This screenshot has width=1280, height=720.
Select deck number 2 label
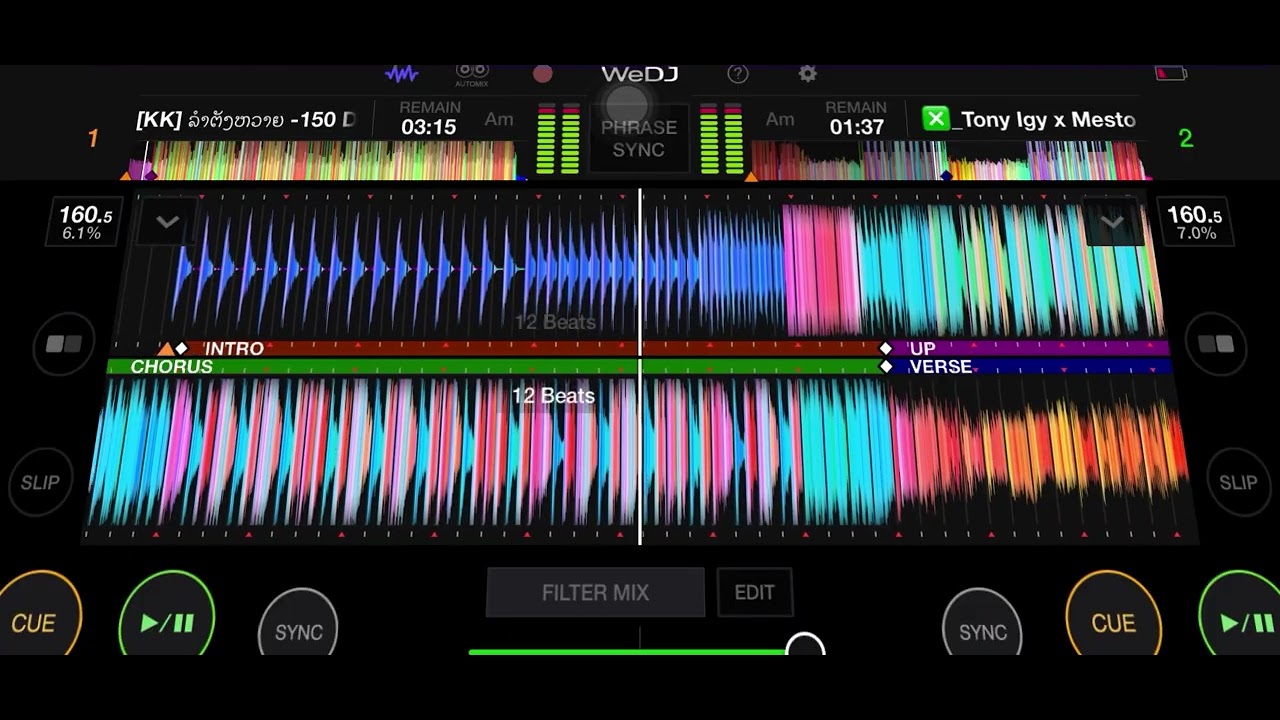[x=1186, y=138]
